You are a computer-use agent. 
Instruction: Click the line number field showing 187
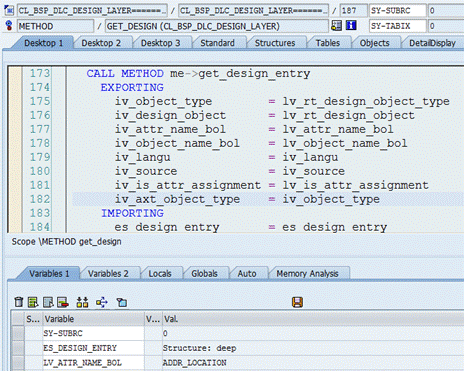click(353, 10)
